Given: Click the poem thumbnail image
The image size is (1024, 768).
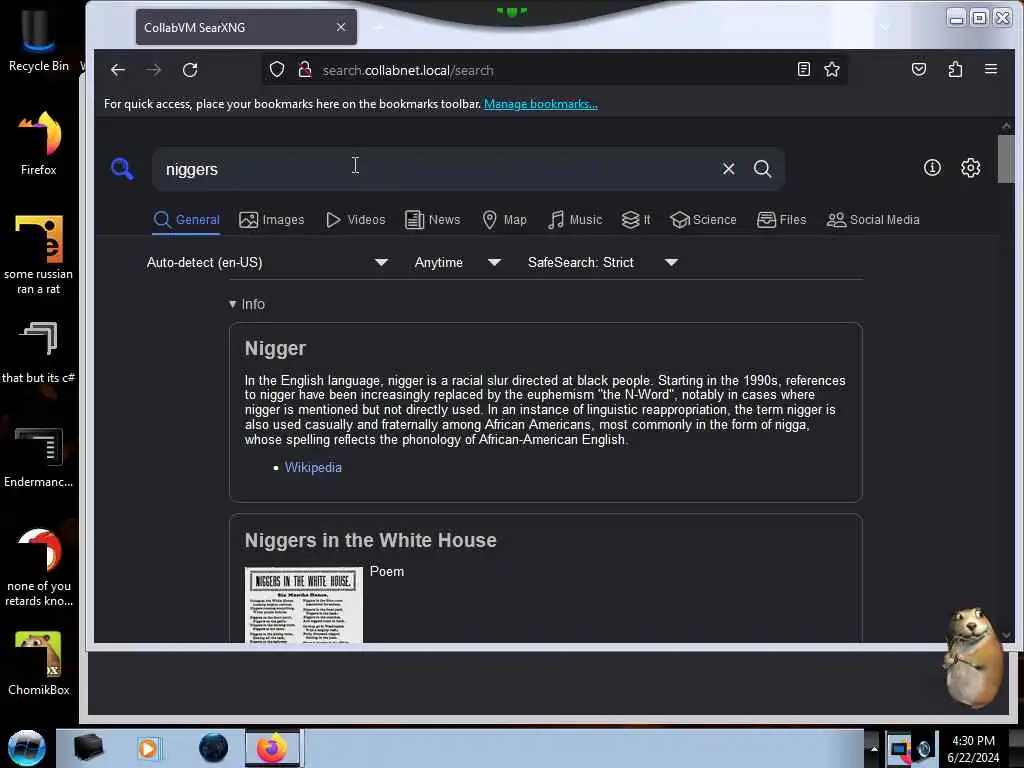Looking at the screenshot, I should [x=304, y=605].
